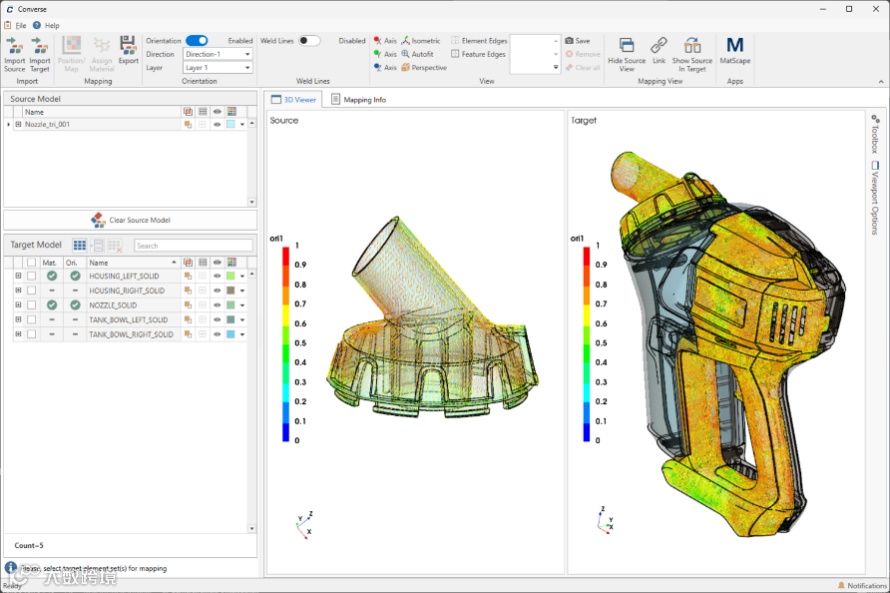
Task: Click Show Source In Target icon
Action: pos(692,45)
